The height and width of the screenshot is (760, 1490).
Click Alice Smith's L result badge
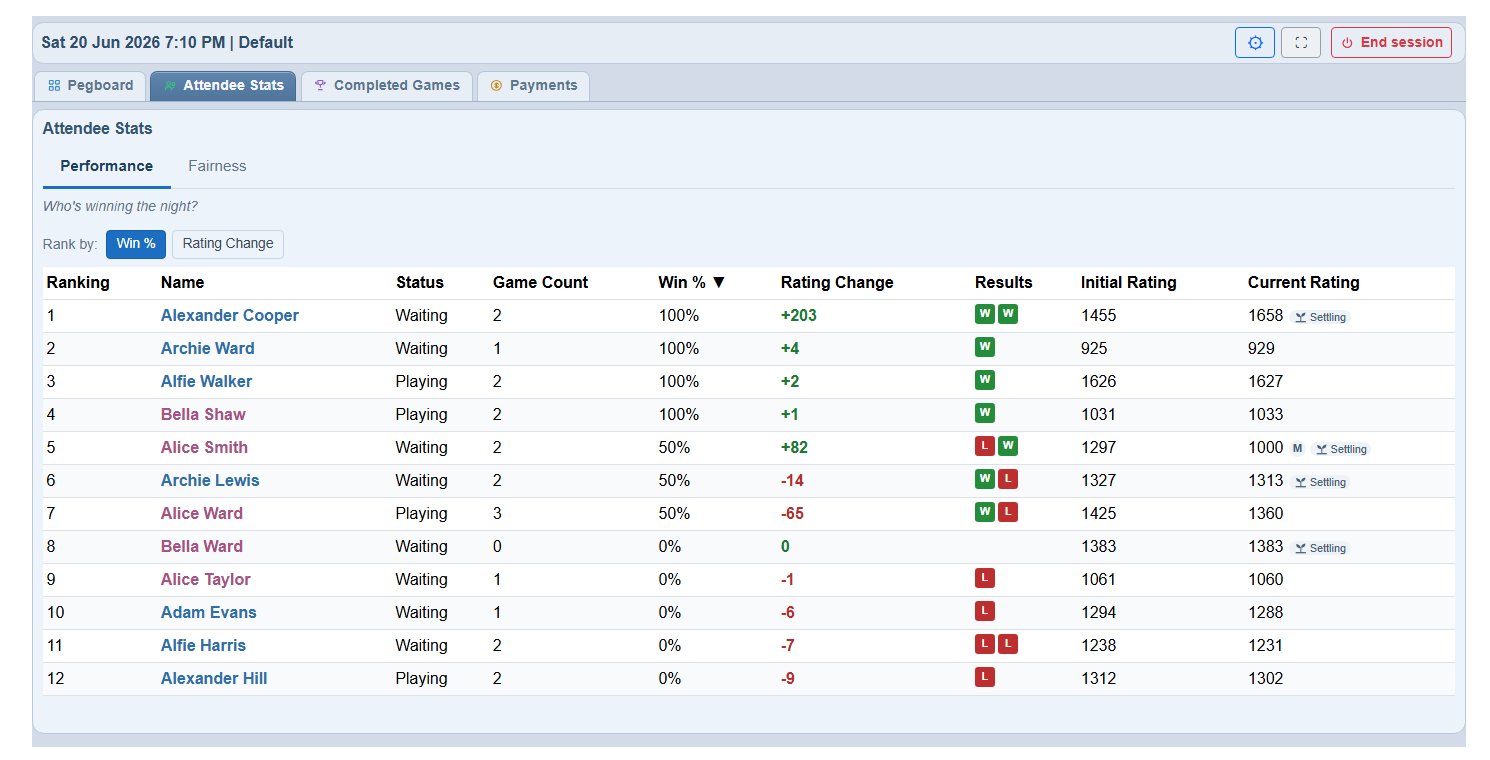click(x=985, y=446)
